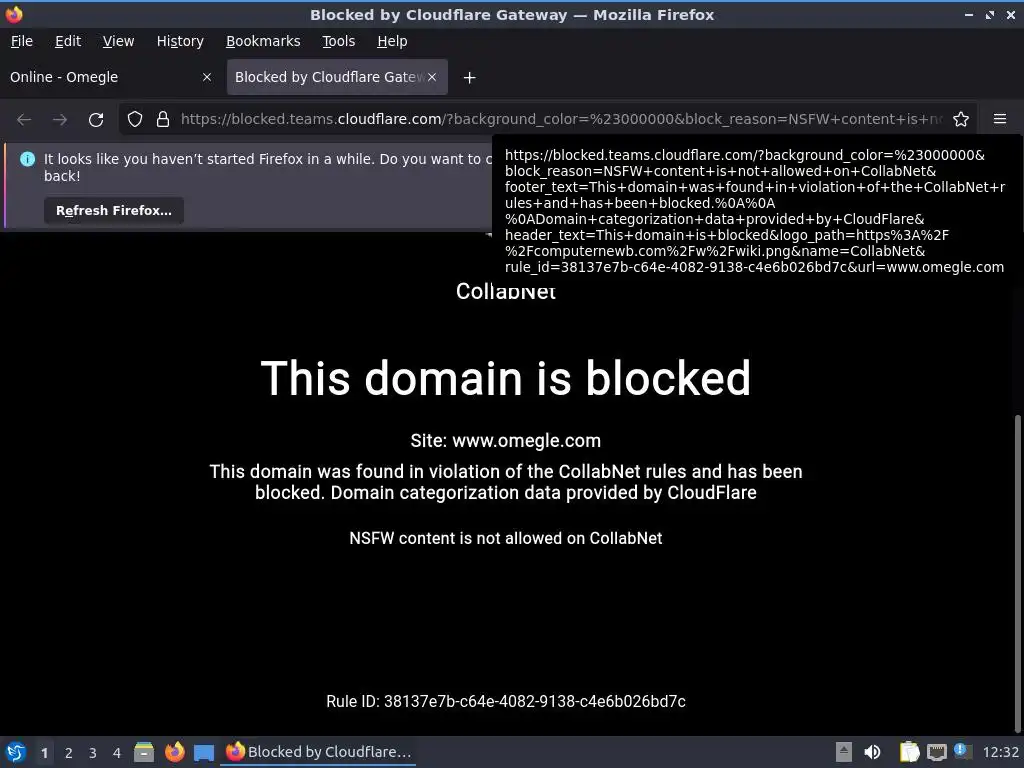
Task: Open the volume control tray icon
Action: (x=872, y=752)
